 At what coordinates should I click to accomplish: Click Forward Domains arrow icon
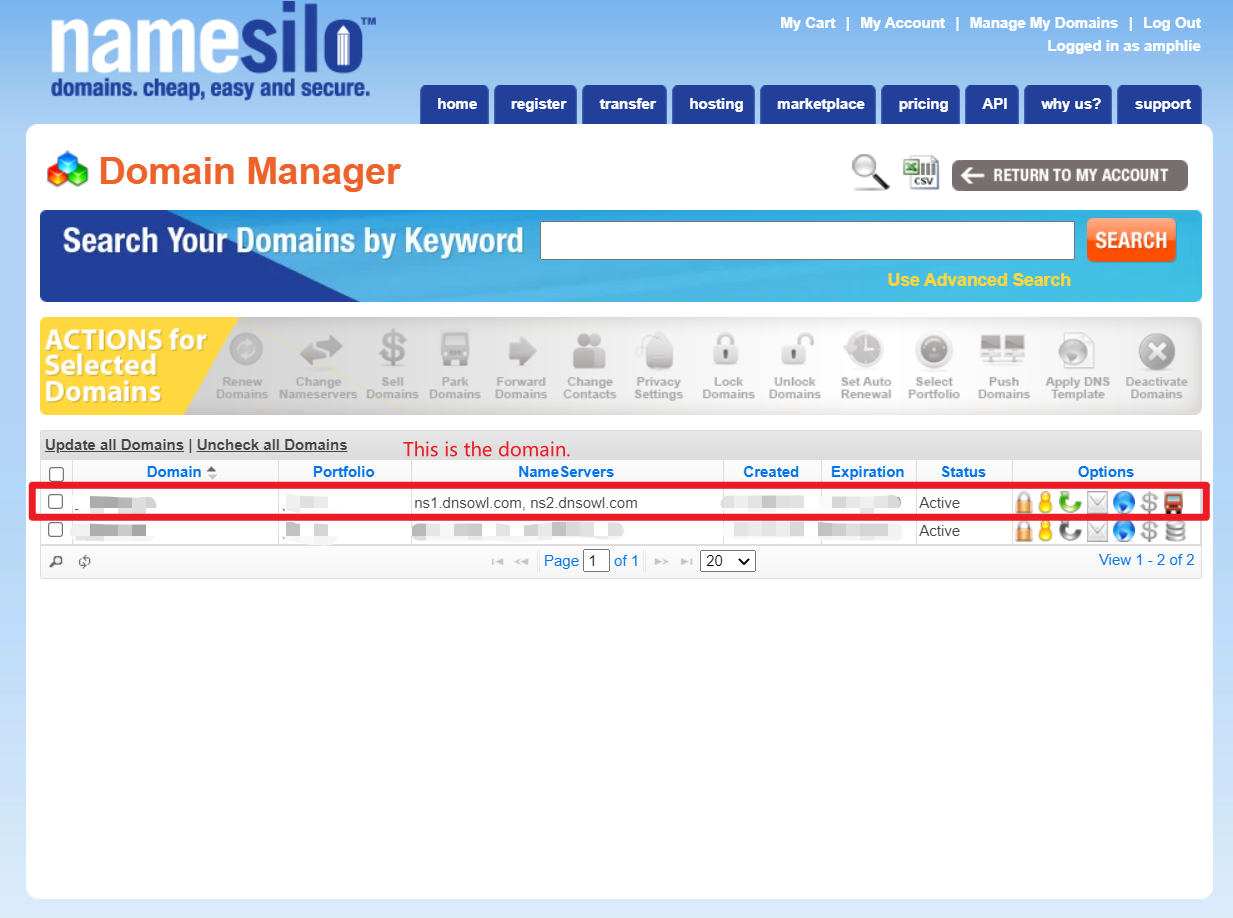(521, 351)
